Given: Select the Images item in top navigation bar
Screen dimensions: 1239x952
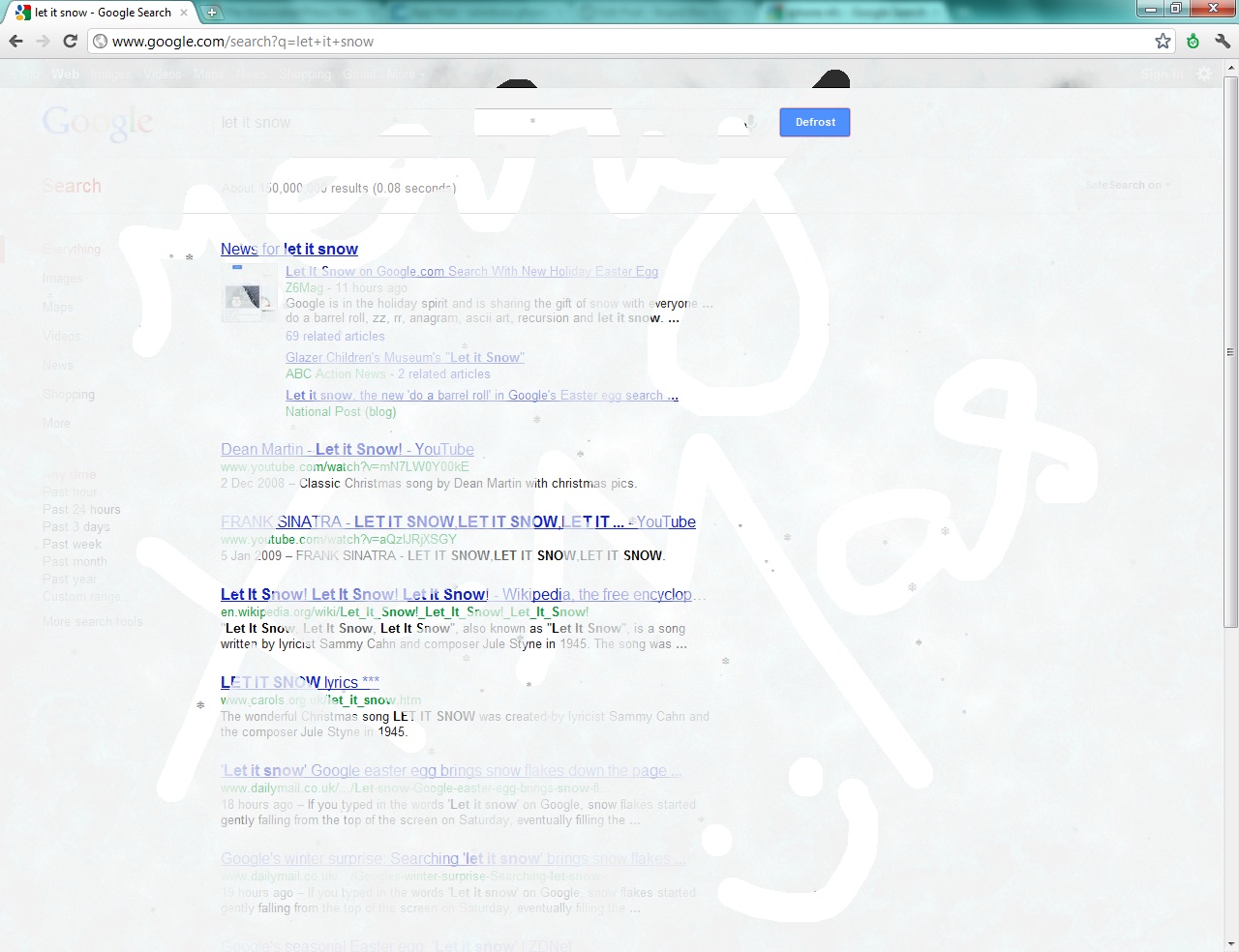Looking at the screenshot, I should click(x=109, y=74).
